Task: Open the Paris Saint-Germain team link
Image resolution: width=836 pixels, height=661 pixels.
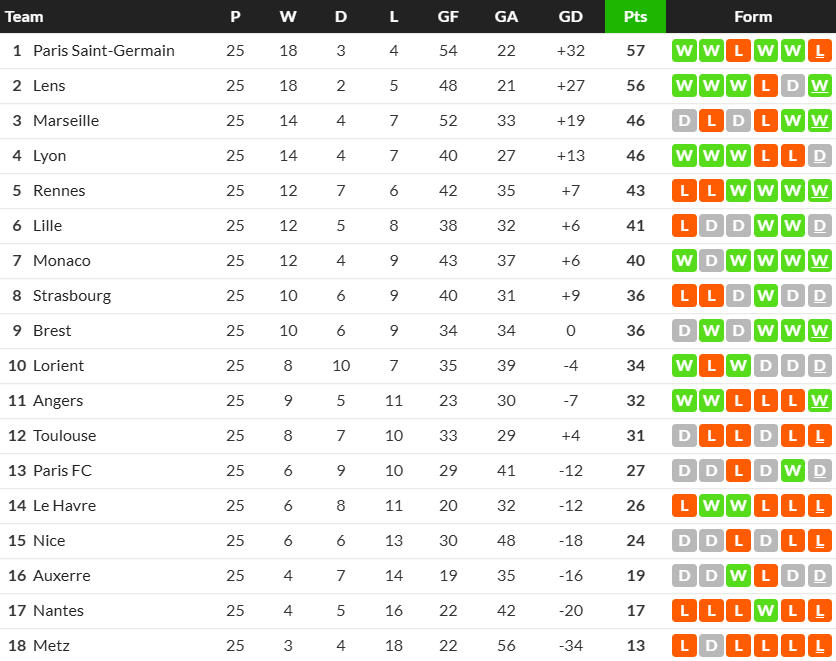Action: [x=103, y=50]
